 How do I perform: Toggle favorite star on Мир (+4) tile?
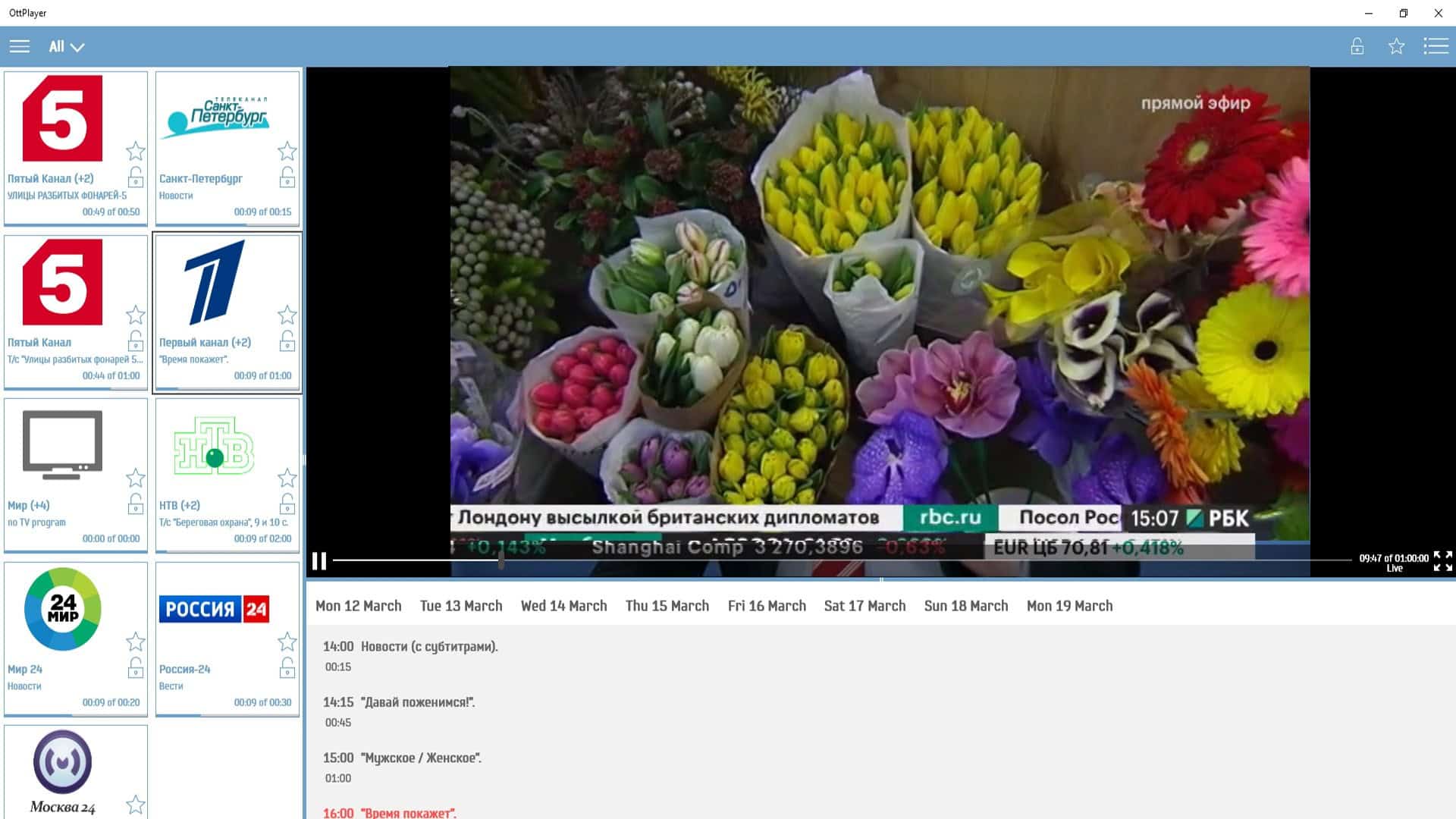(136, 478)
